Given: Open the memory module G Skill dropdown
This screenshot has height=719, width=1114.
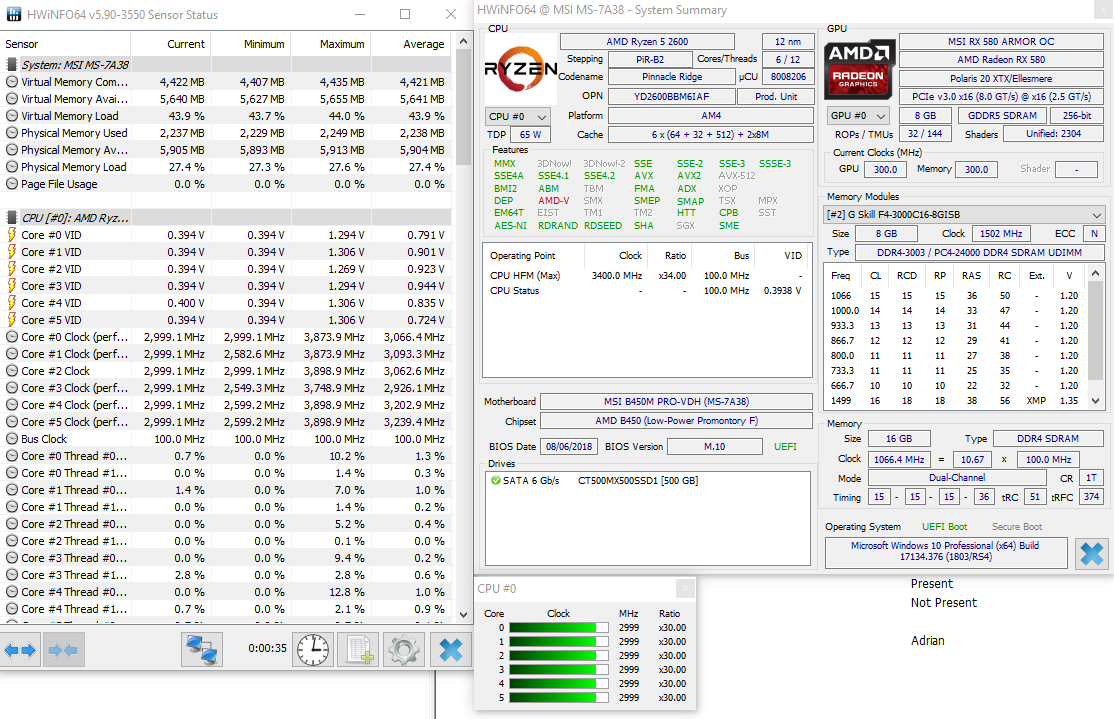Looking at the screenshot, I should [964, 214].
